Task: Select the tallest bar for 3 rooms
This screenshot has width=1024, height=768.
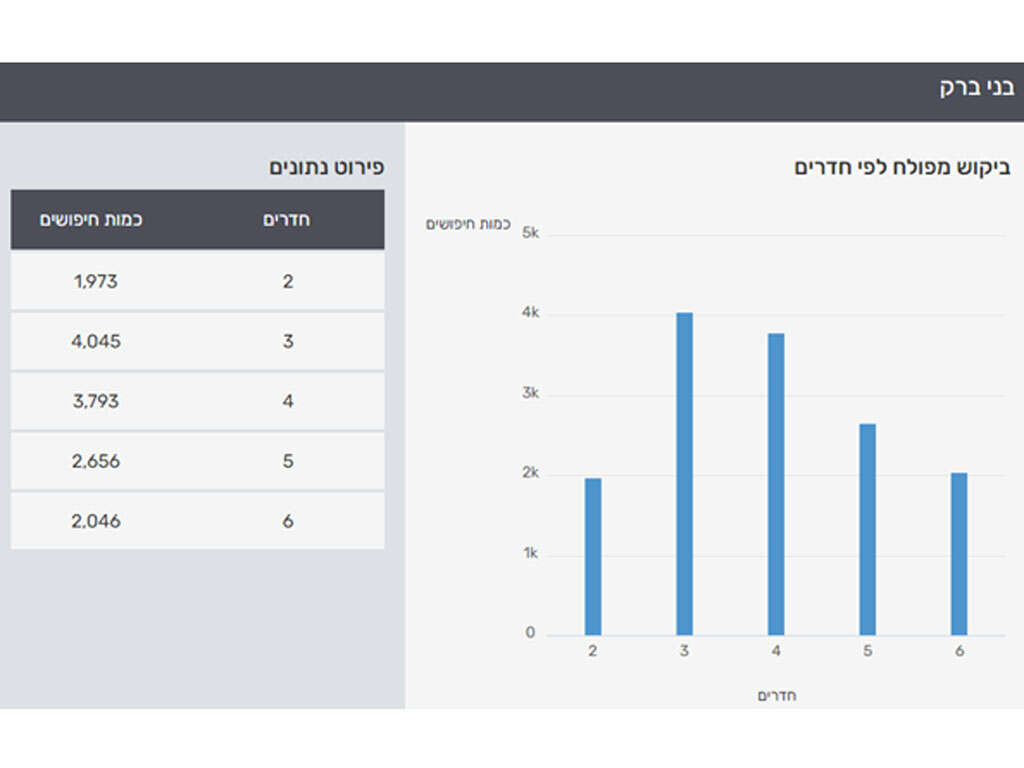Action: pos(684,474)
